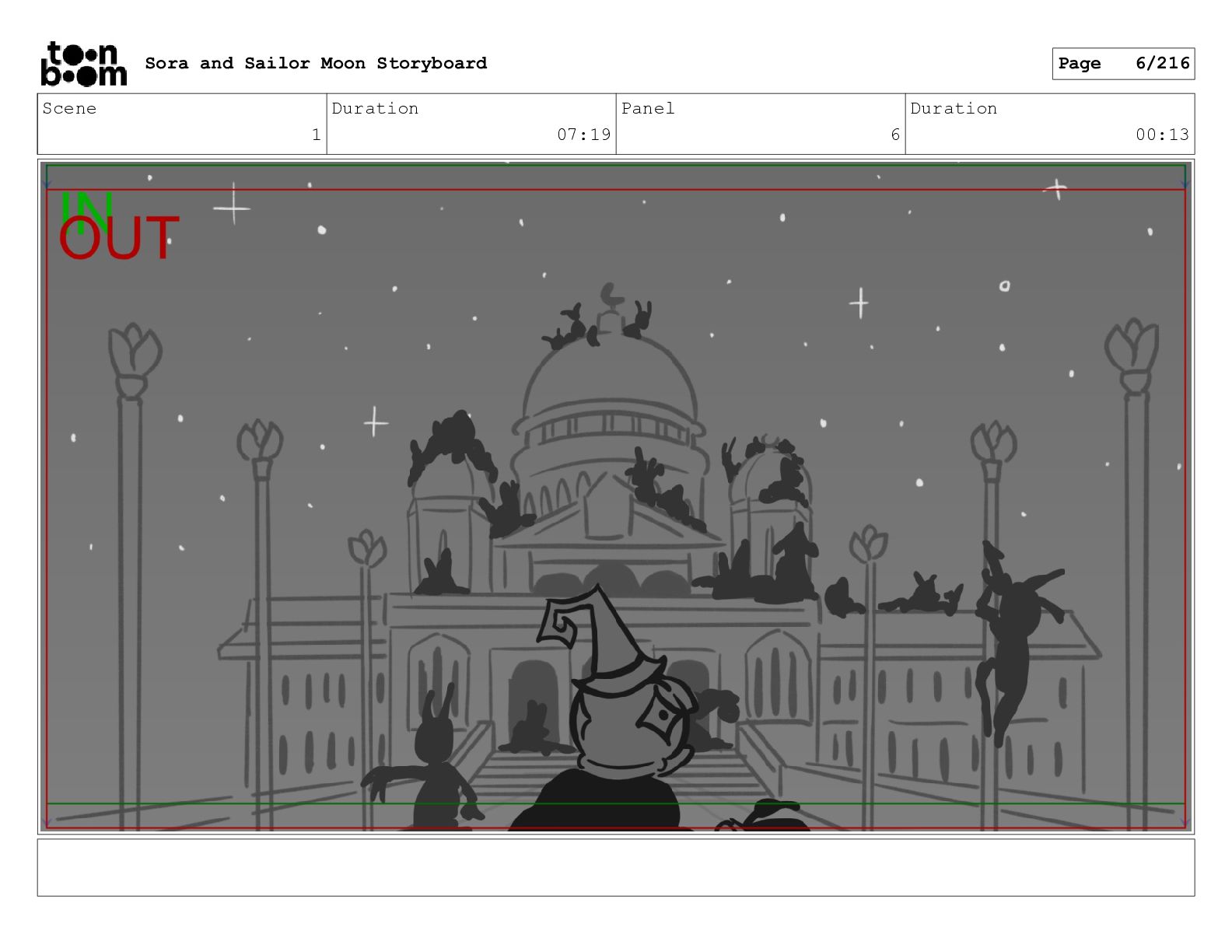This screenshot has height=952, width=1232.
Task: Click the panel duration value "00:13"
Action: pyautogui.click(x=1162, y=135)
